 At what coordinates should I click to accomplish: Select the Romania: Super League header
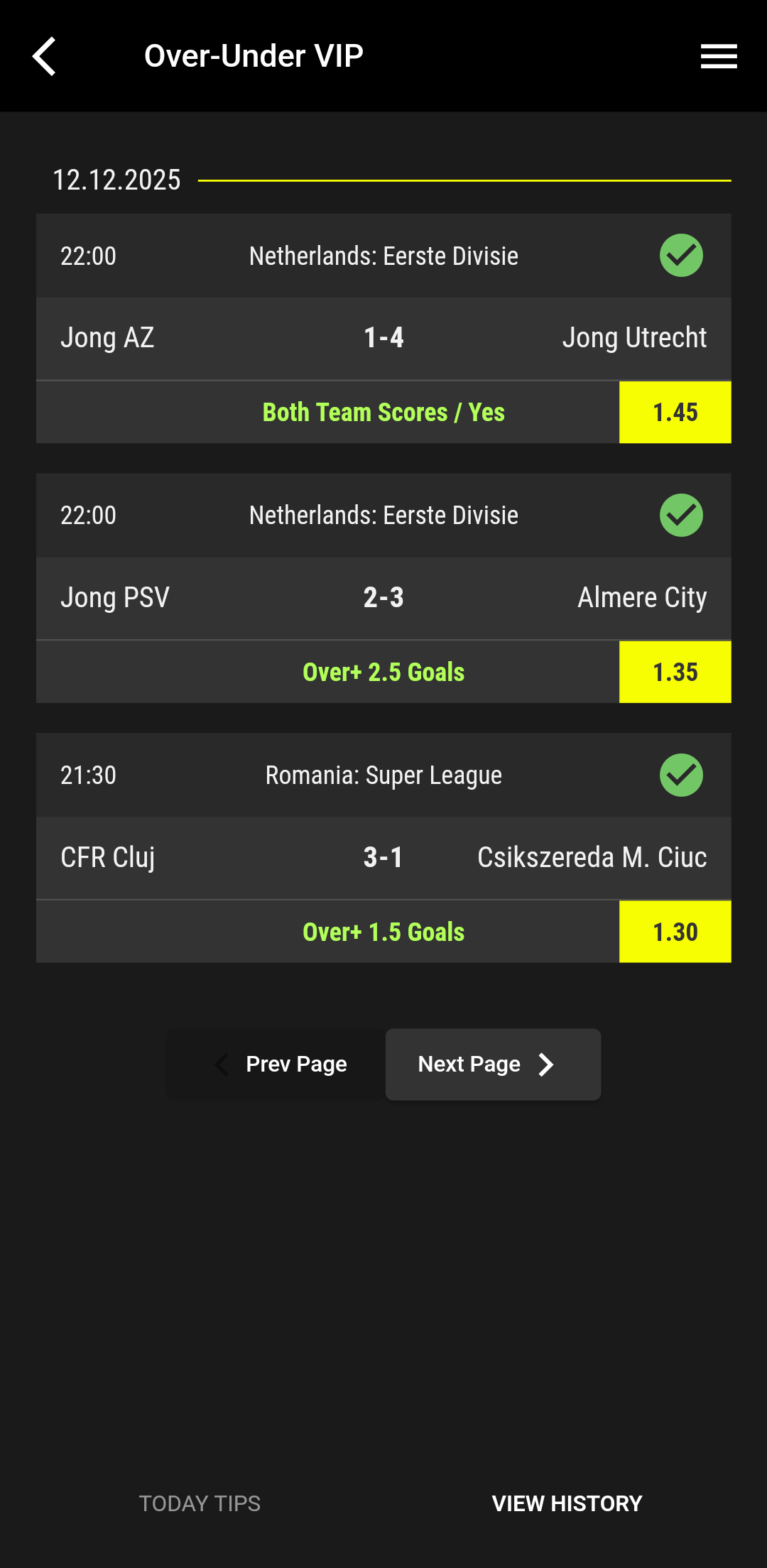pos(383,775)
